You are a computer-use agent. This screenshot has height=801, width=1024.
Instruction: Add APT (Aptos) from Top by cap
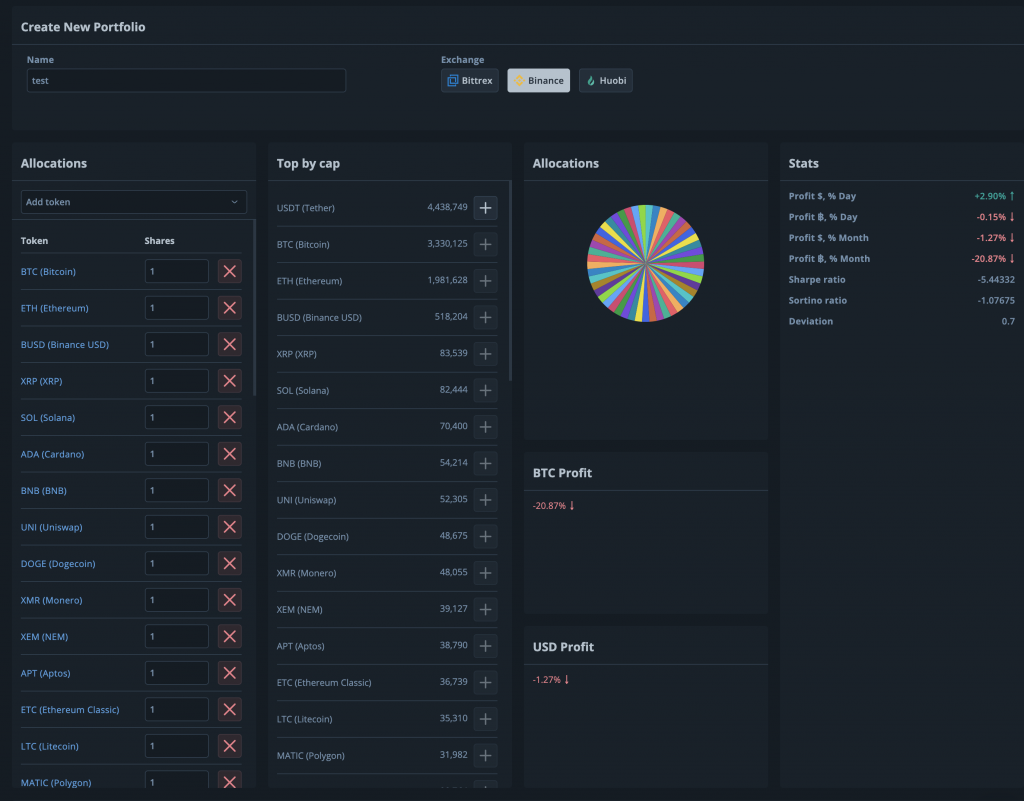pos(485,646)
